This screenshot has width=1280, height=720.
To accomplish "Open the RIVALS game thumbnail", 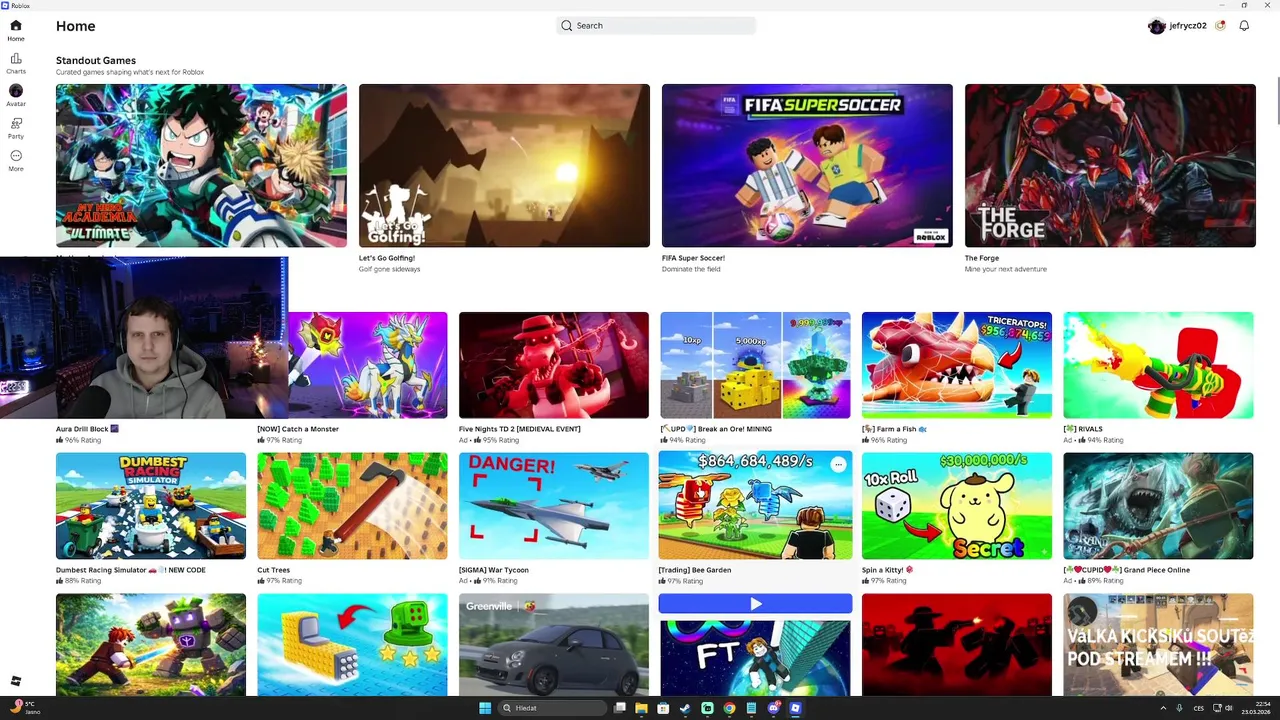I will (x=1158, y=365).
